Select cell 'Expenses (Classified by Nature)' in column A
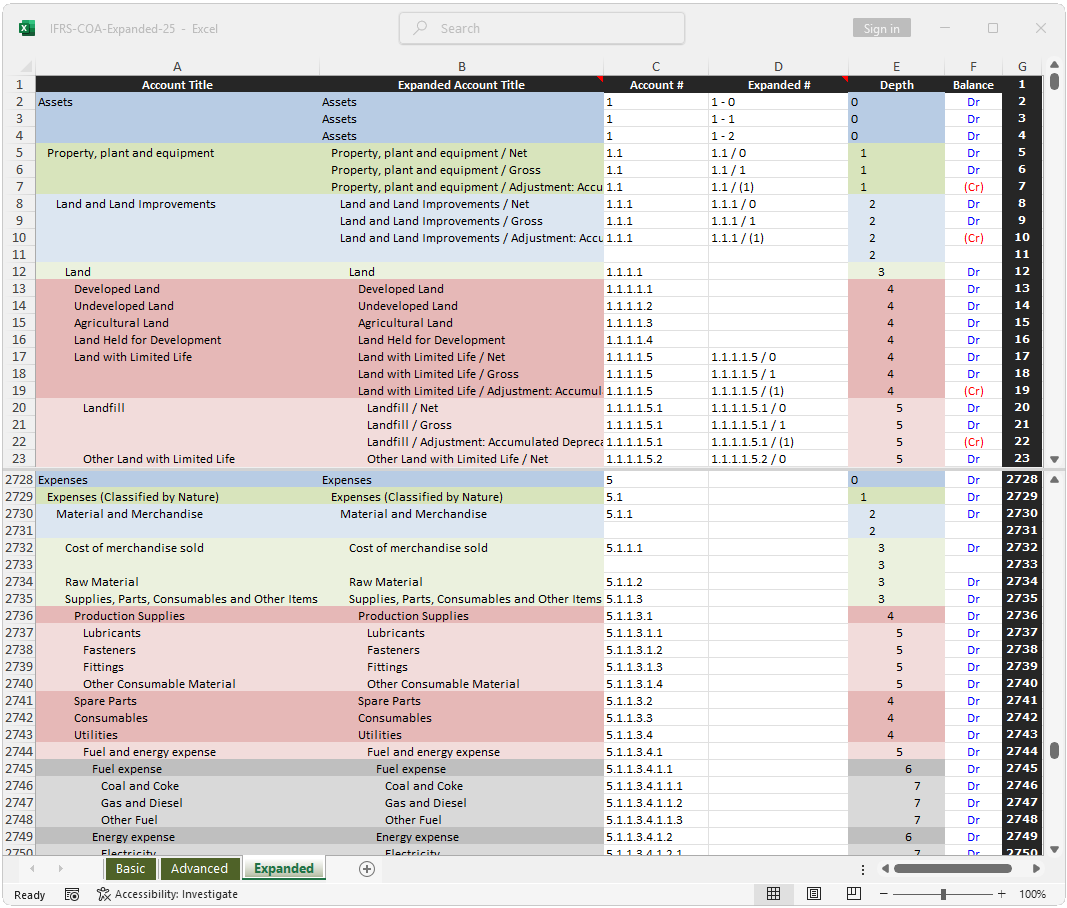1067x908 pixels. [177, 497]
